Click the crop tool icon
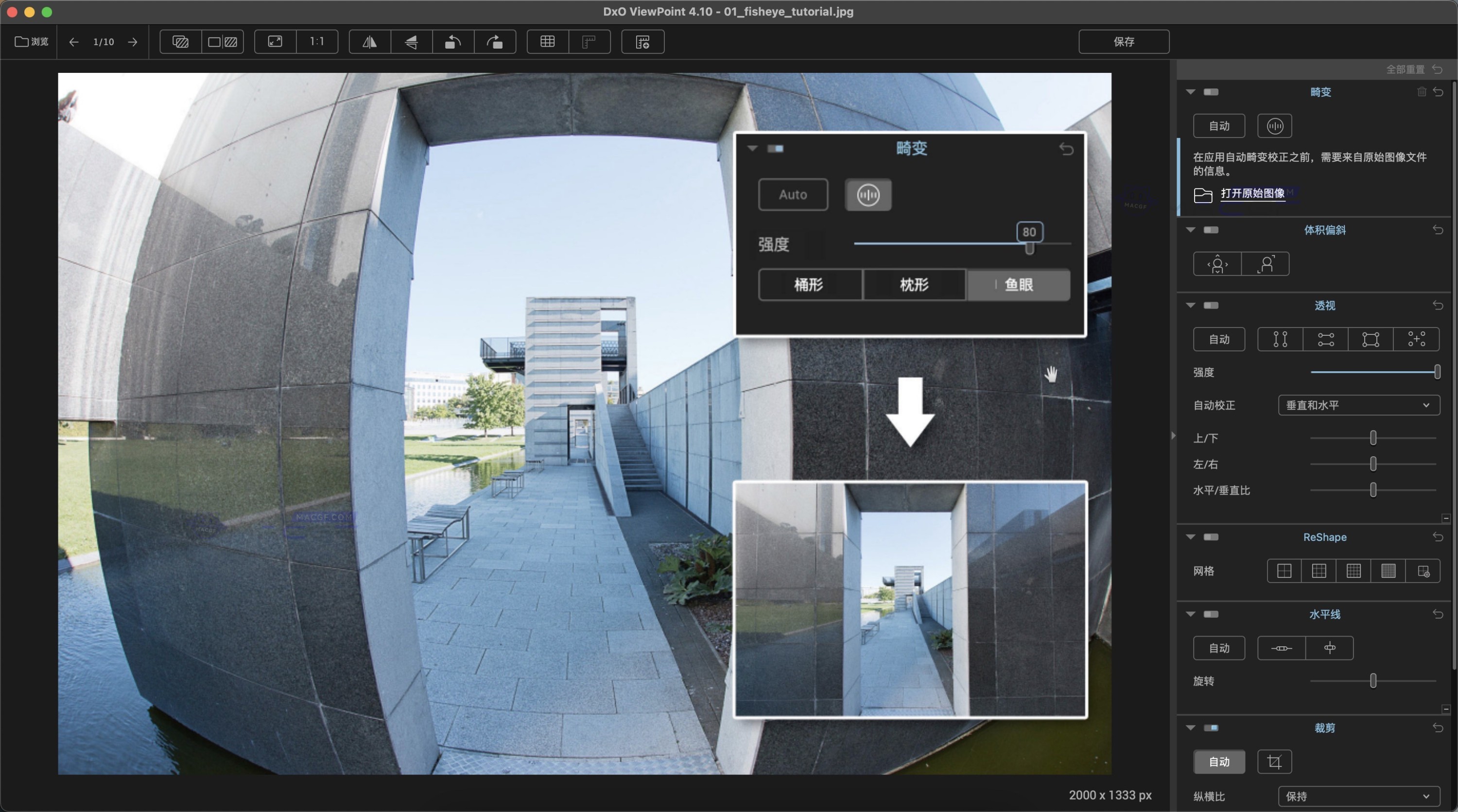1458x812 pixels. pos(1274,761)
